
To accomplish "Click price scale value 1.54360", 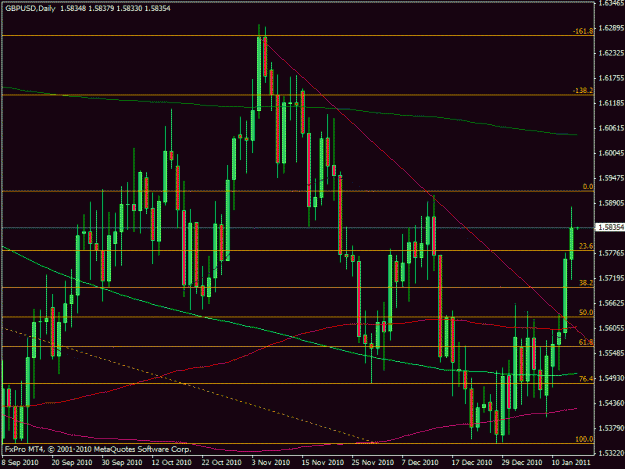I will 611,403.
